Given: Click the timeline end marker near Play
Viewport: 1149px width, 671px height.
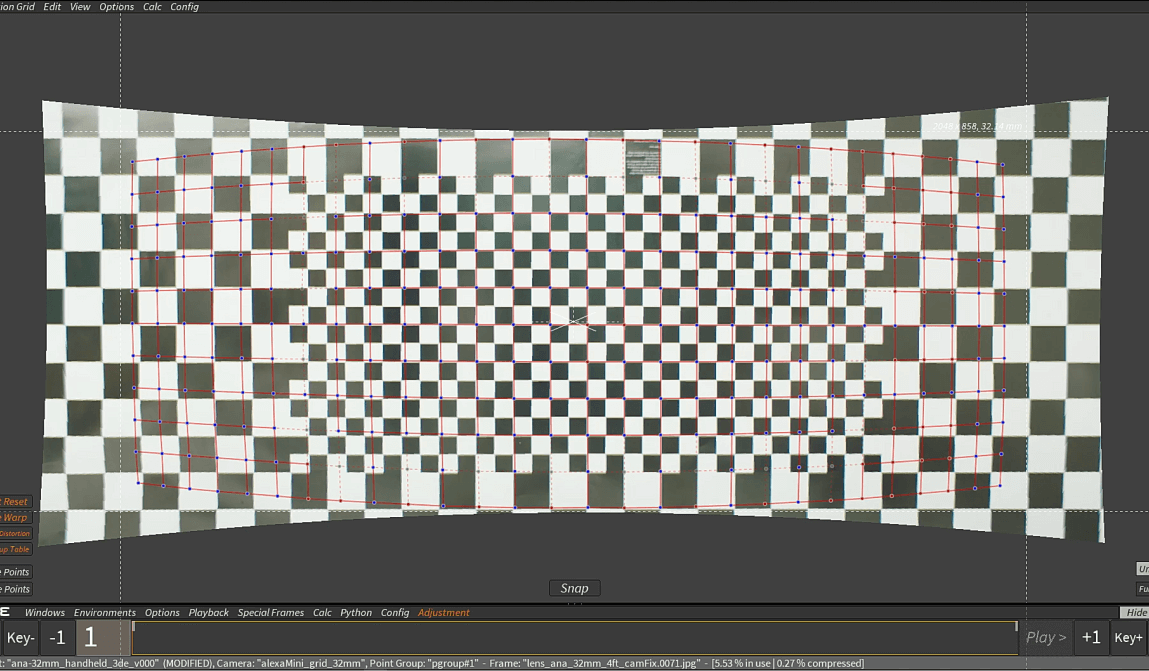Looking at the screenshot, I should pyautogui.click(x=1016, y=626).
